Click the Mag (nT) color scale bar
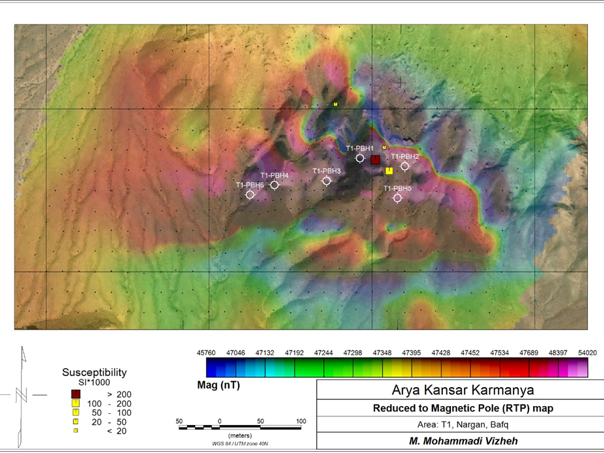 [x=397, y=367]
